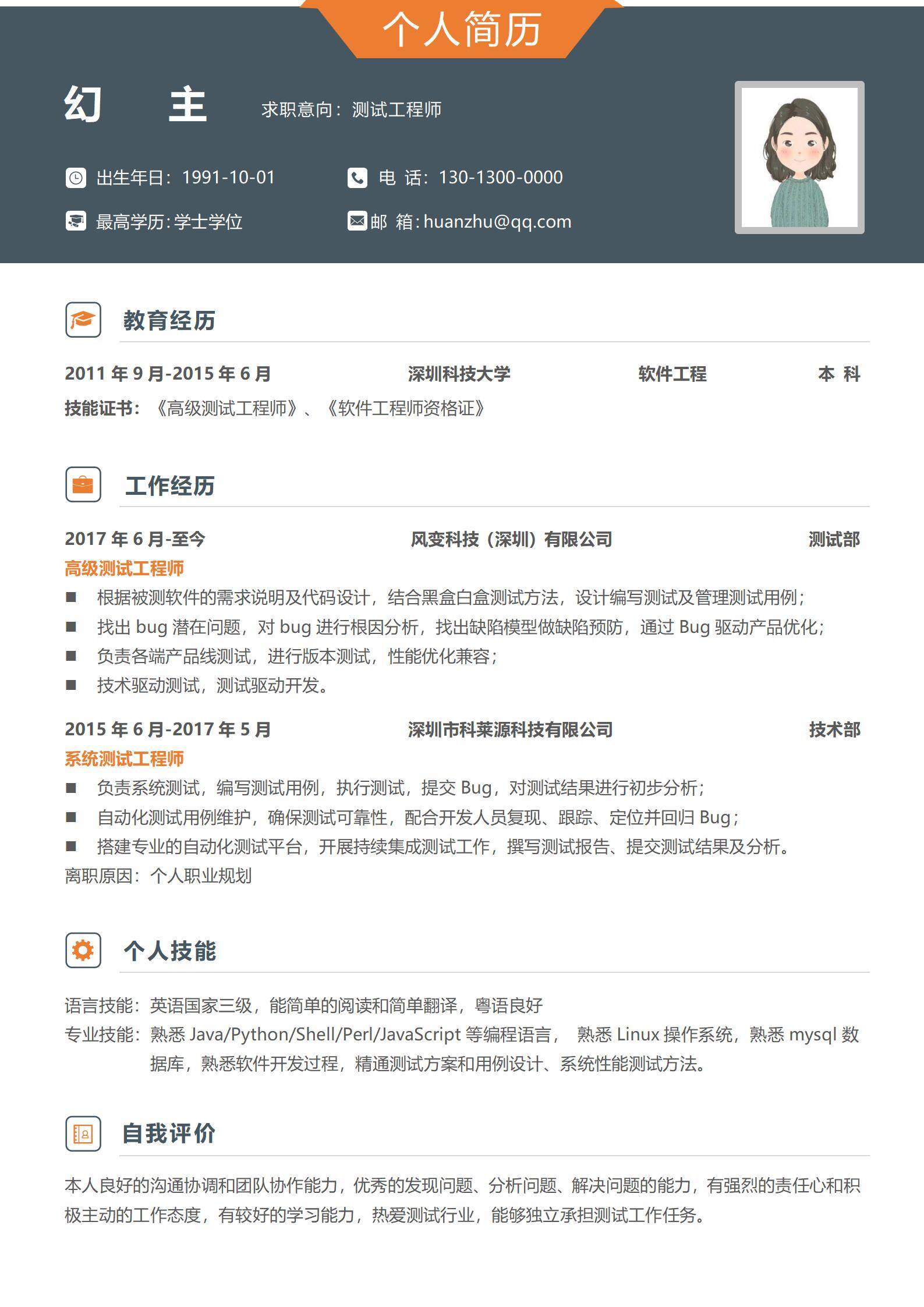Select the orange 高级测试工程师 job title
The width and height of the screenshot is (924, 1307).
(x=124, y=569)
